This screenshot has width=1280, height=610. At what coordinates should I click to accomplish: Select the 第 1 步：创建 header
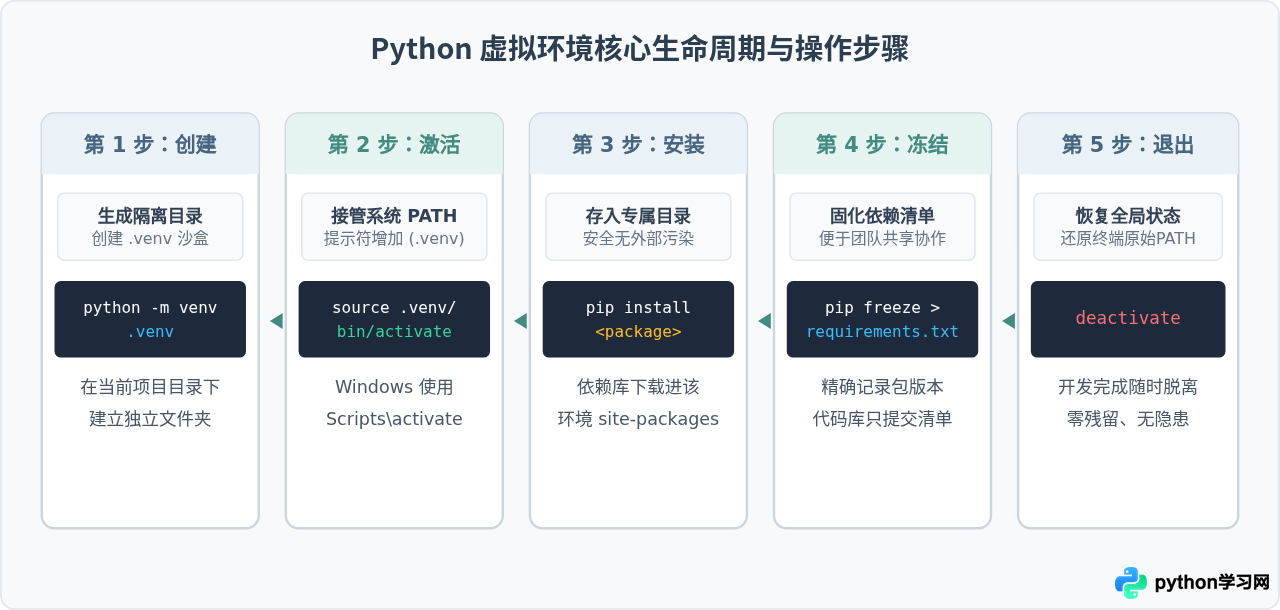click(150, 144)
